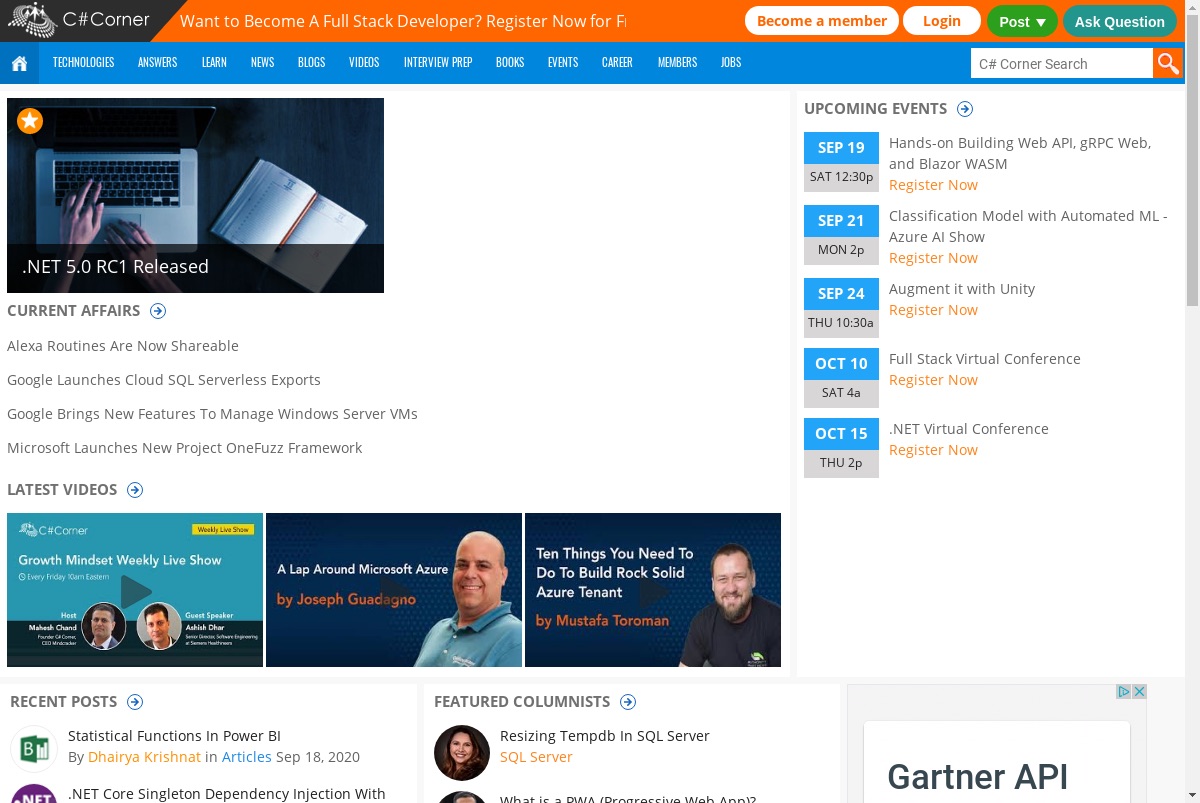The width and height of the screenshot is (1200, 803).
Task: Register Now for Augment it with Unity
Action: (x=933, y=310)
